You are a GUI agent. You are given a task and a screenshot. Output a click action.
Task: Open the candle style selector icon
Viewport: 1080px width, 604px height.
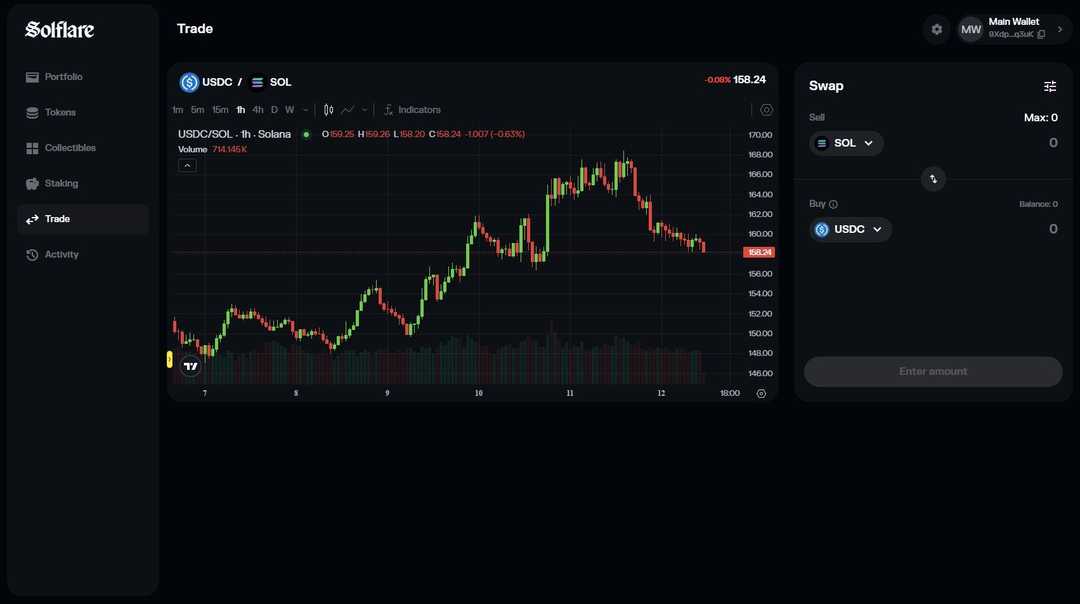326,109
